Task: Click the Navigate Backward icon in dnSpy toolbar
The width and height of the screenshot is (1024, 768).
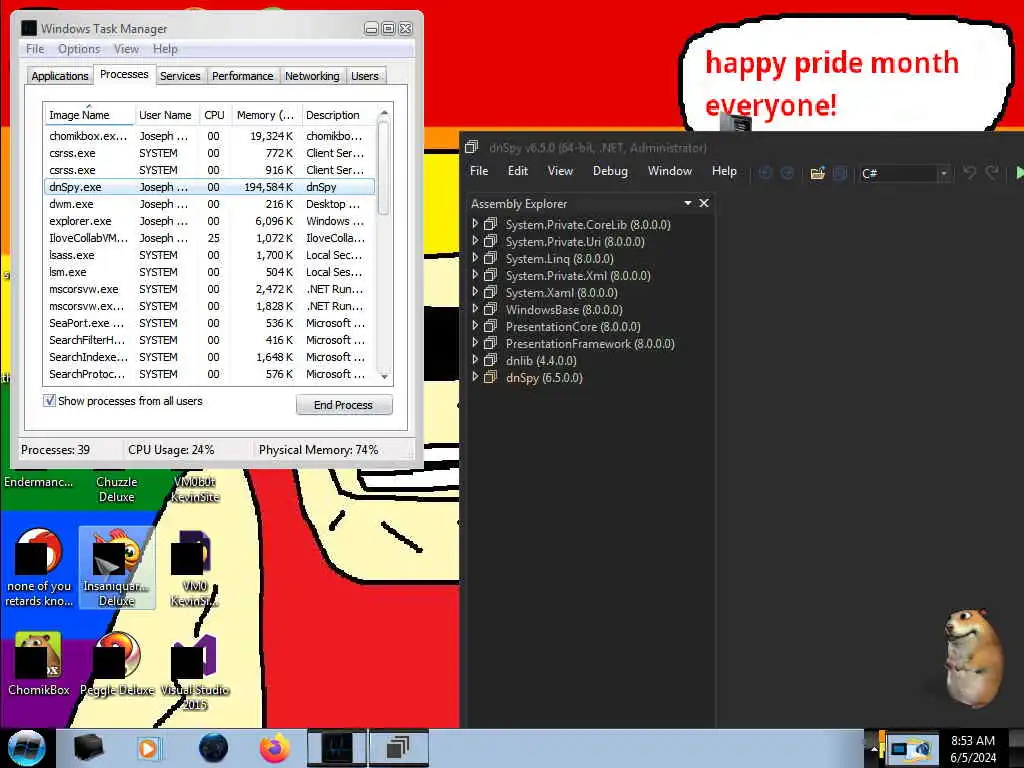Action: (x=765, y=173)
